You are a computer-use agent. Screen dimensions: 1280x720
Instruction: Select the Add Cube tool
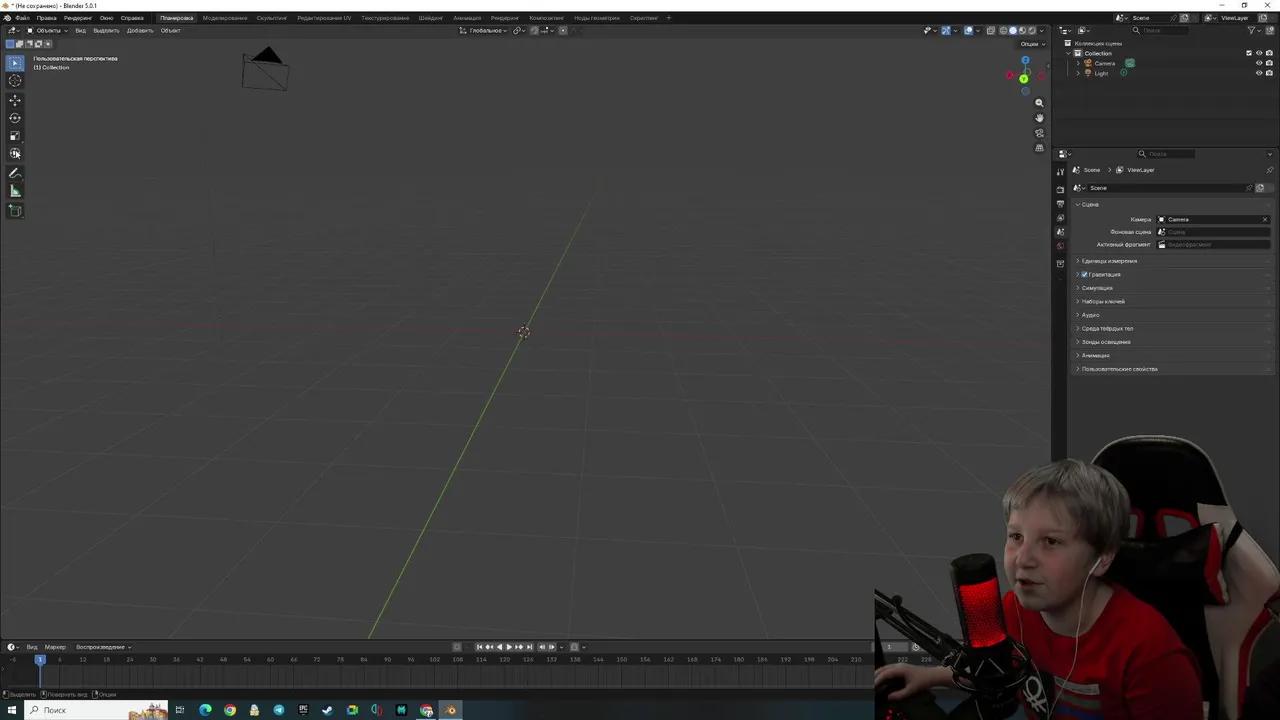[15, 211]
